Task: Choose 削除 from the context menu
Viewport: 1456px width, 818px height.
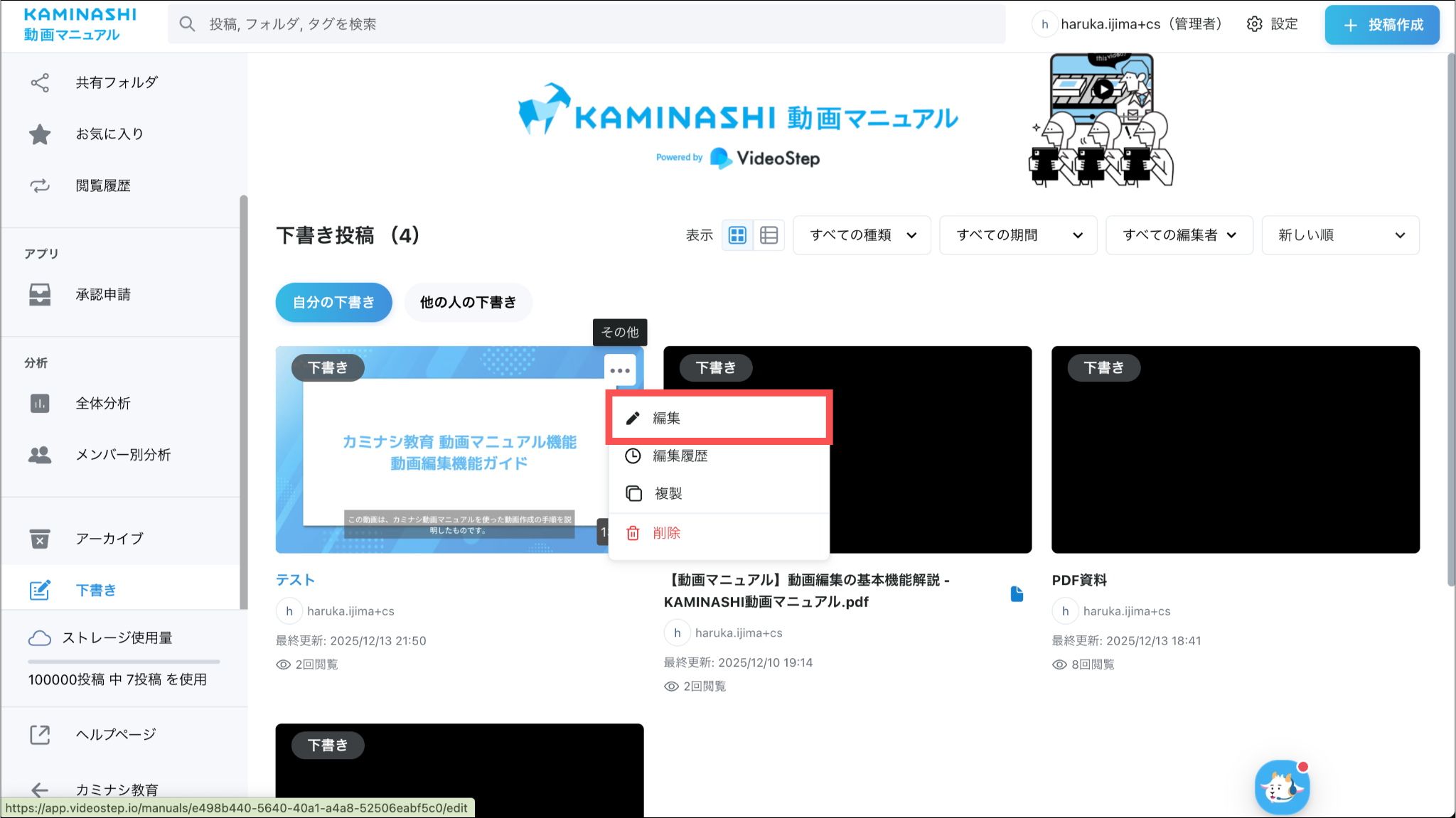Action: 666,533
